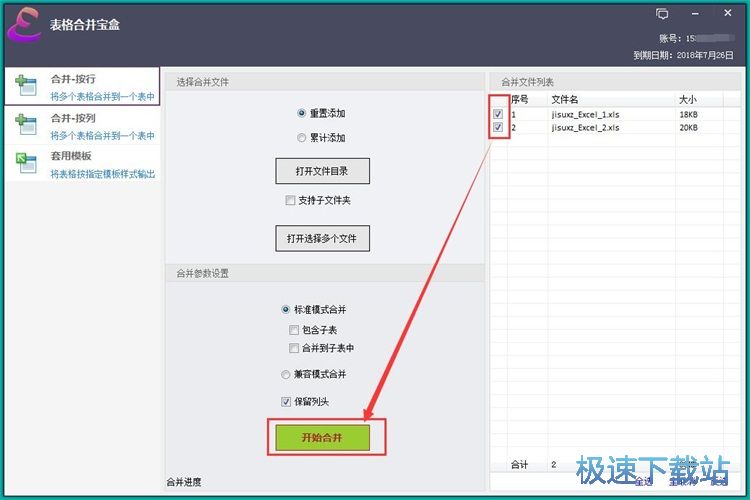This screenshot has height=500, width=750.
Task: Tick the 包含子表 checkbox
Action: click(x=294, y=330)
